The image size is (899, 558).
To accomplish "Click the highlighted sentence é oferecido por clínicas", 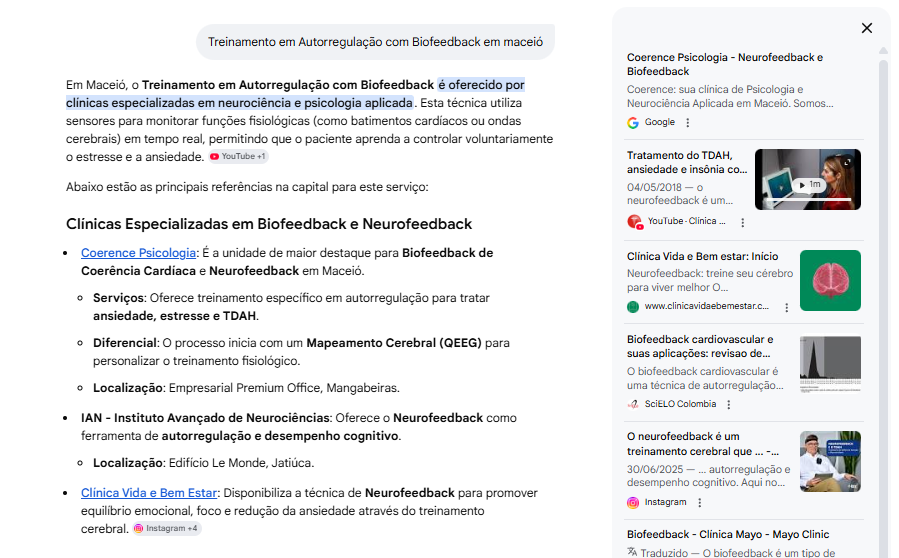I will click(x=295, y=94).
